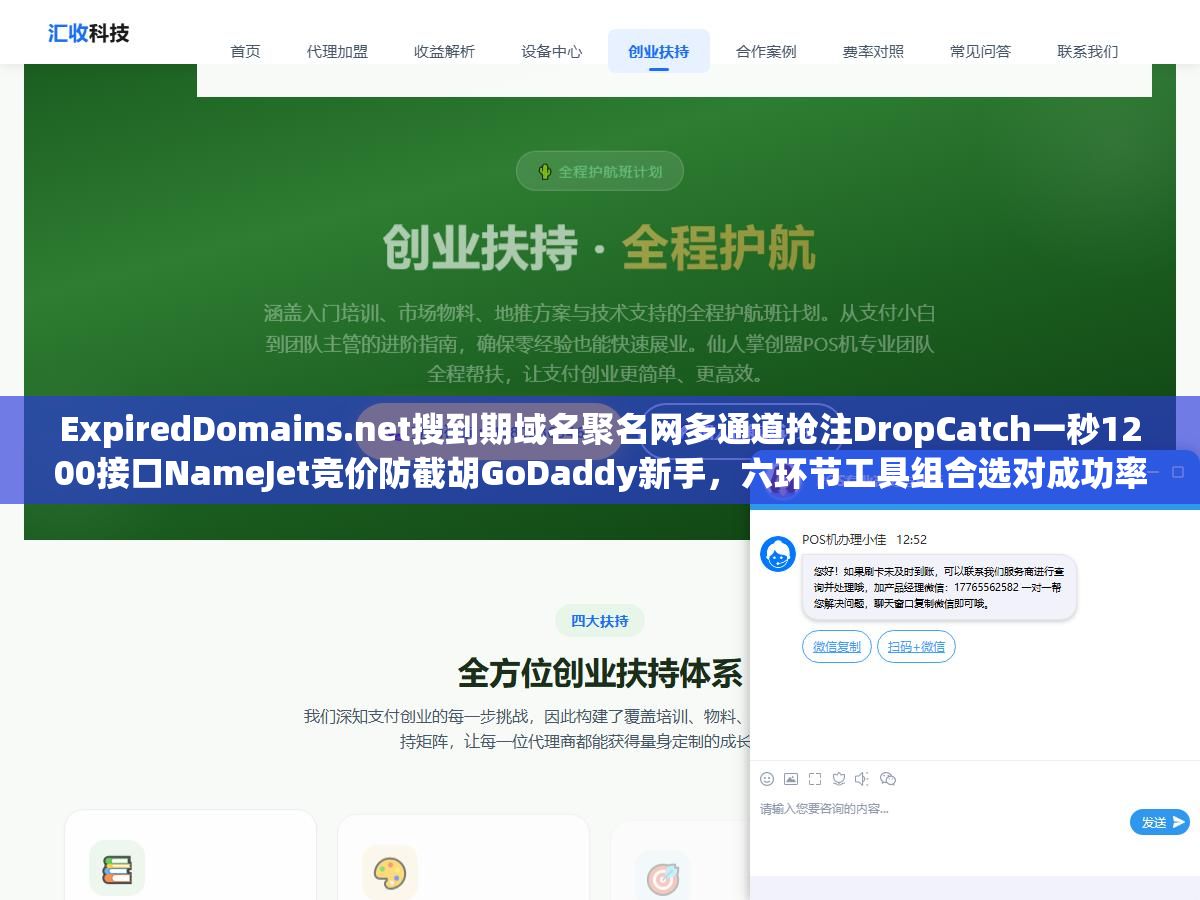Click the target dart card icon
The image size is (1200, 900).
coord(663,878)
